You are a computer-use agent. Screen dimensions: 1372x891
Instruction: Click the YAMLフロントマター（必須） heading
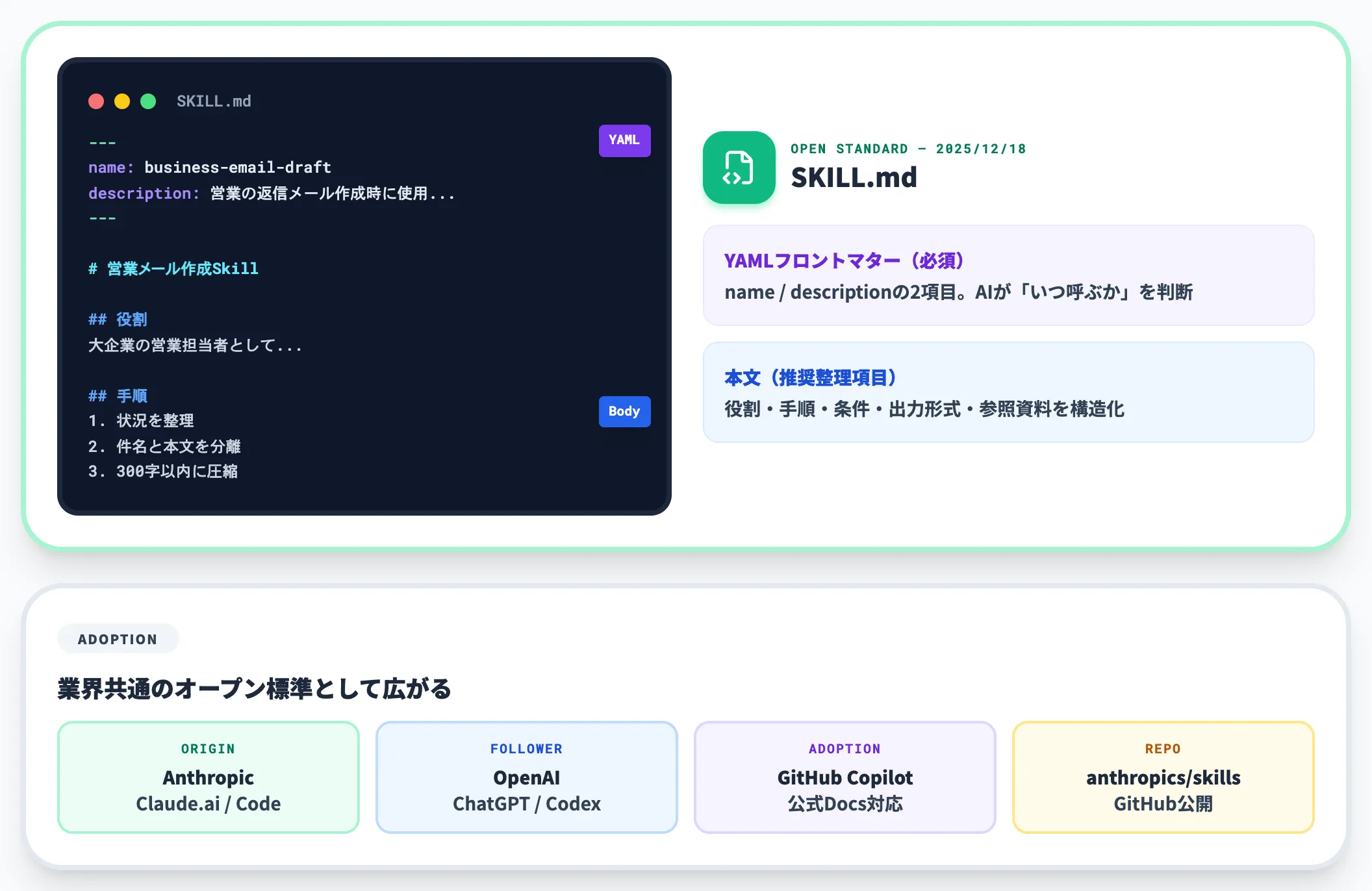coord(843,261)
